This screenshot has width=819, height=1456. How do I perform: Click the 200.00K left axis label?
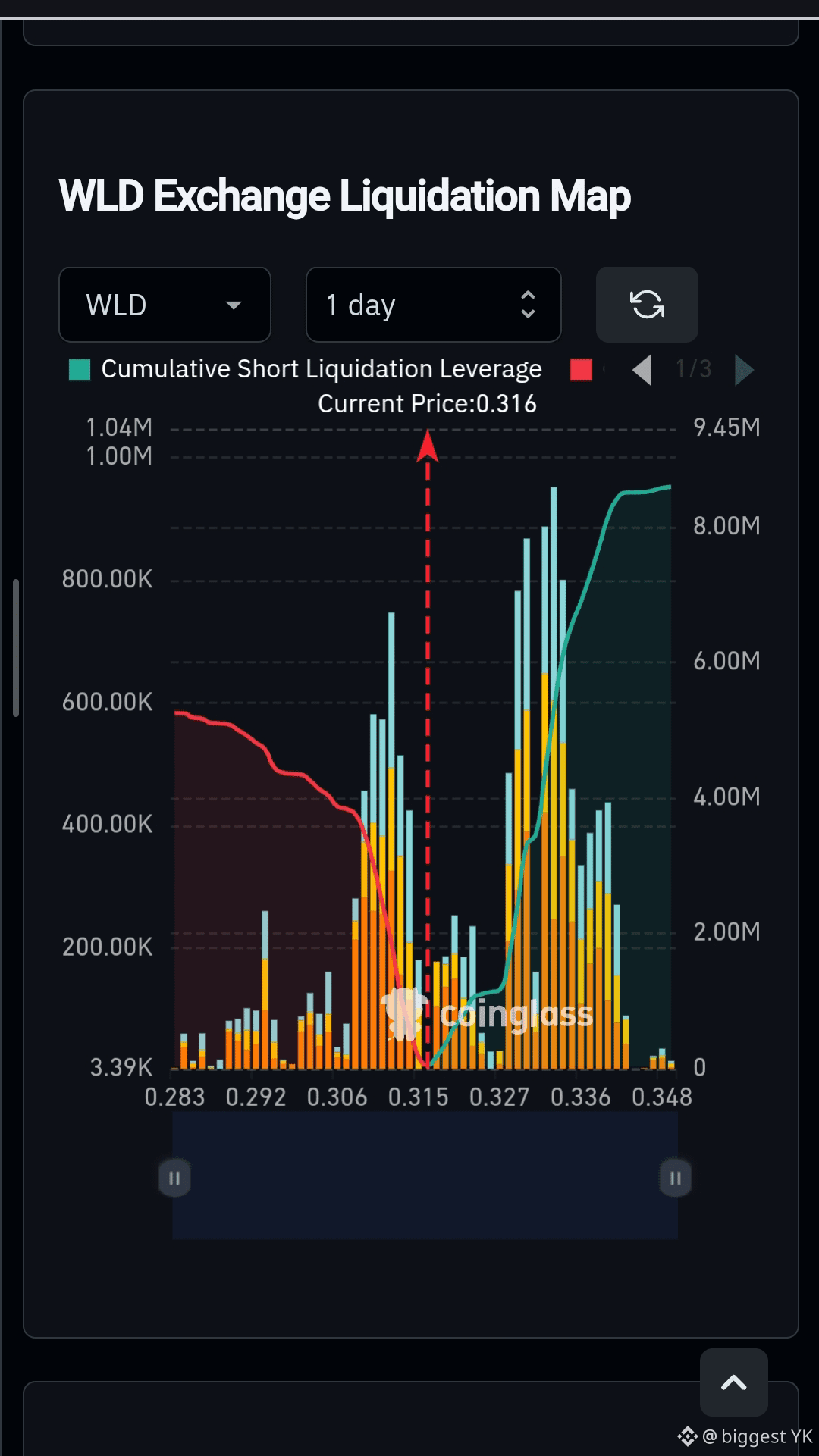(107, 947)
